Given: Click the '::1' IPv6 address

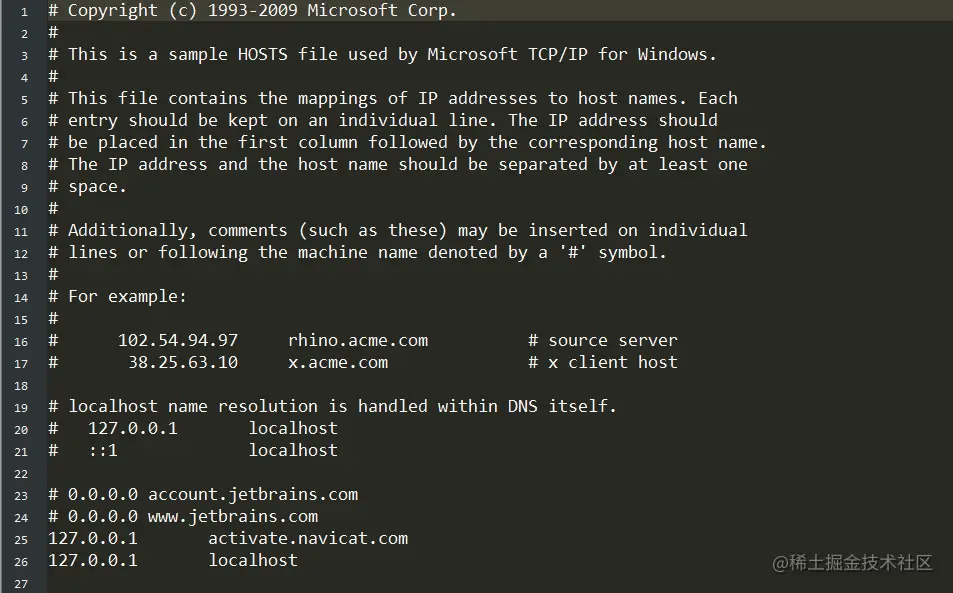Looking at the screenshot, I should click(x=103, y=450).
